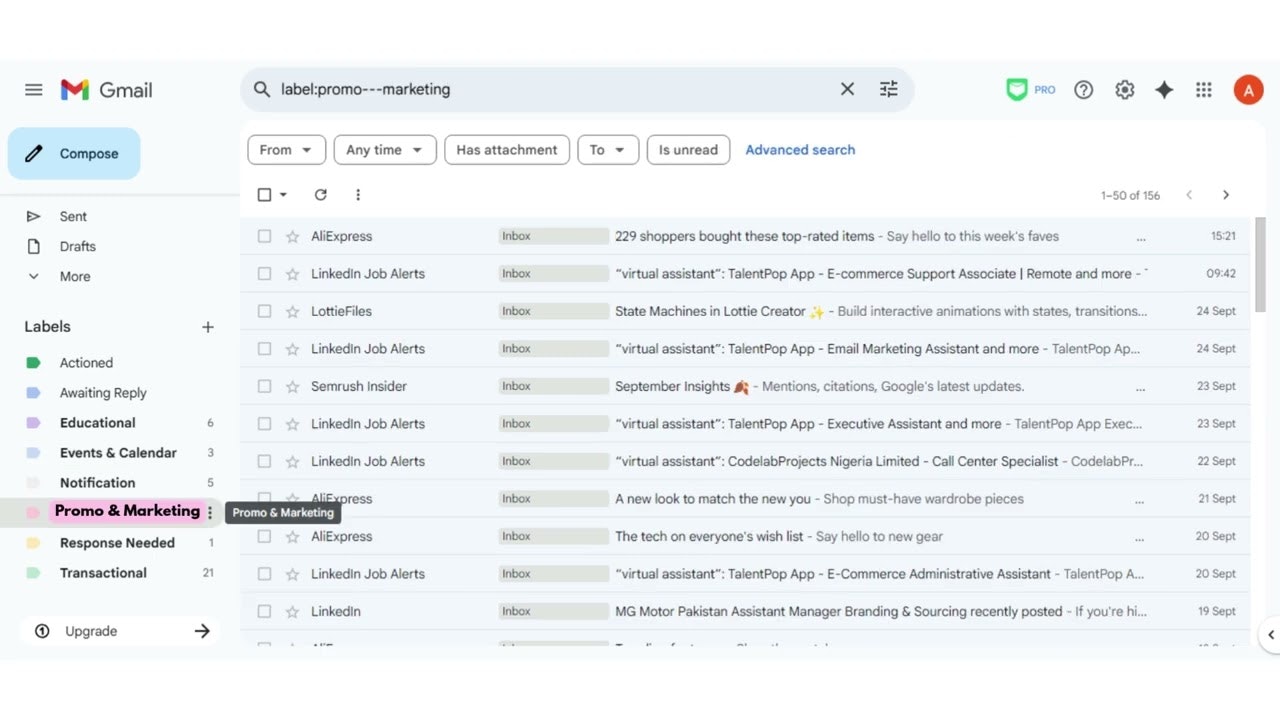1280x720 pixels.
Task: Open Gmail settings gear
Action: coord(1124,89)
